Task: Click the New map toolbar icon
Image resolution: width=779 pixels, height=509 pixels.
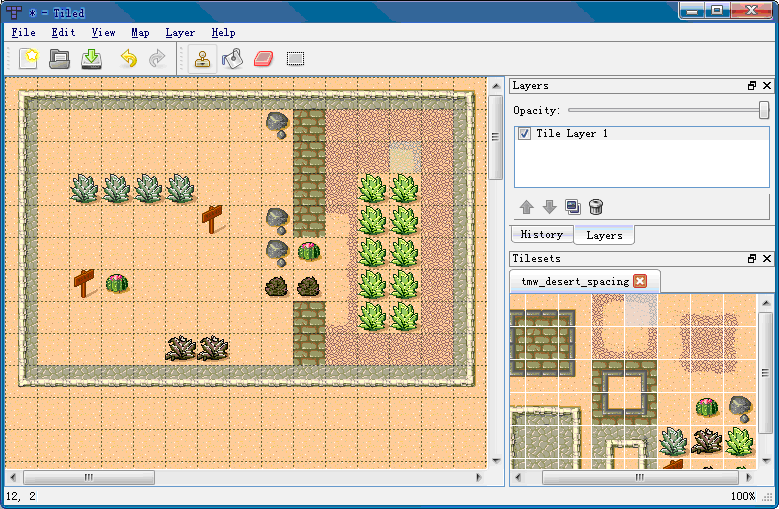Action: (x=28, y=59)
